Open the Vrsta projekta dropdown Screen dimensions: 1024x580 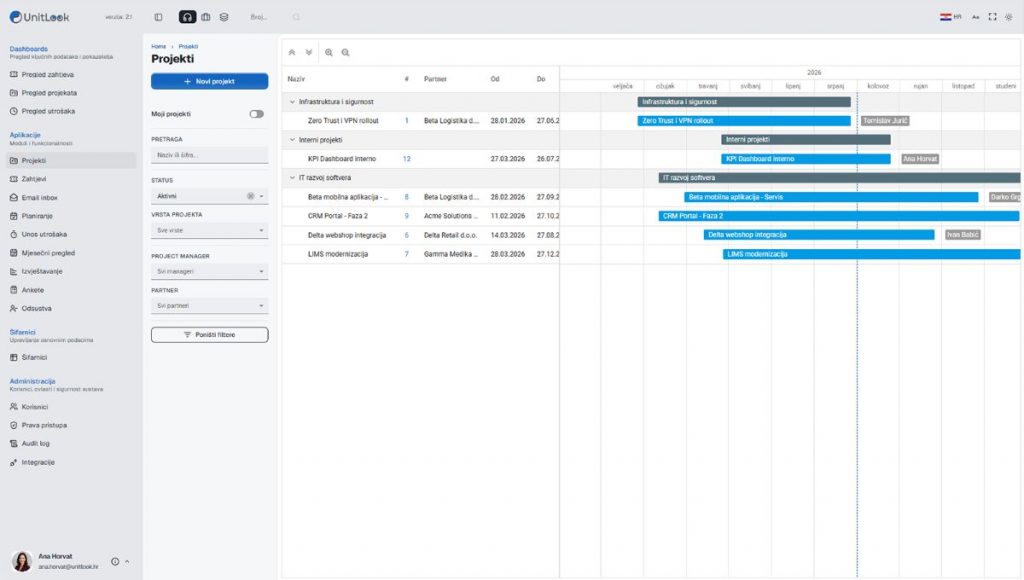point(210,231)
